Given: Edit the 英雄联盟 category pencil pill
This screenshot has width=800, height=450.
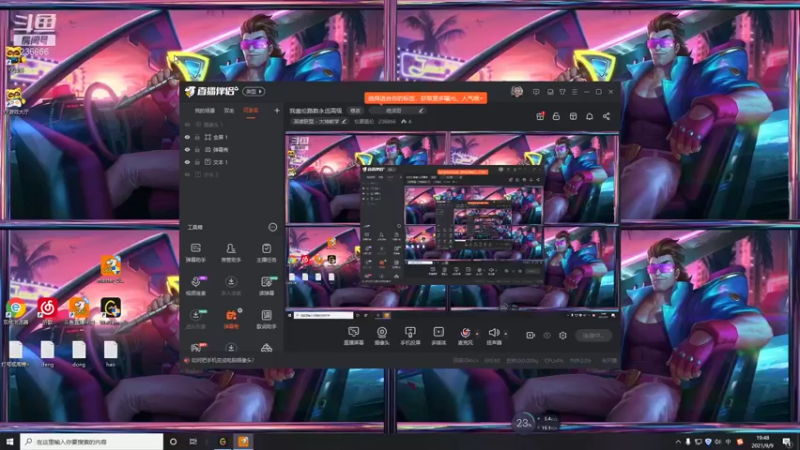Looking at the screenshot, I should coord(319,121).
